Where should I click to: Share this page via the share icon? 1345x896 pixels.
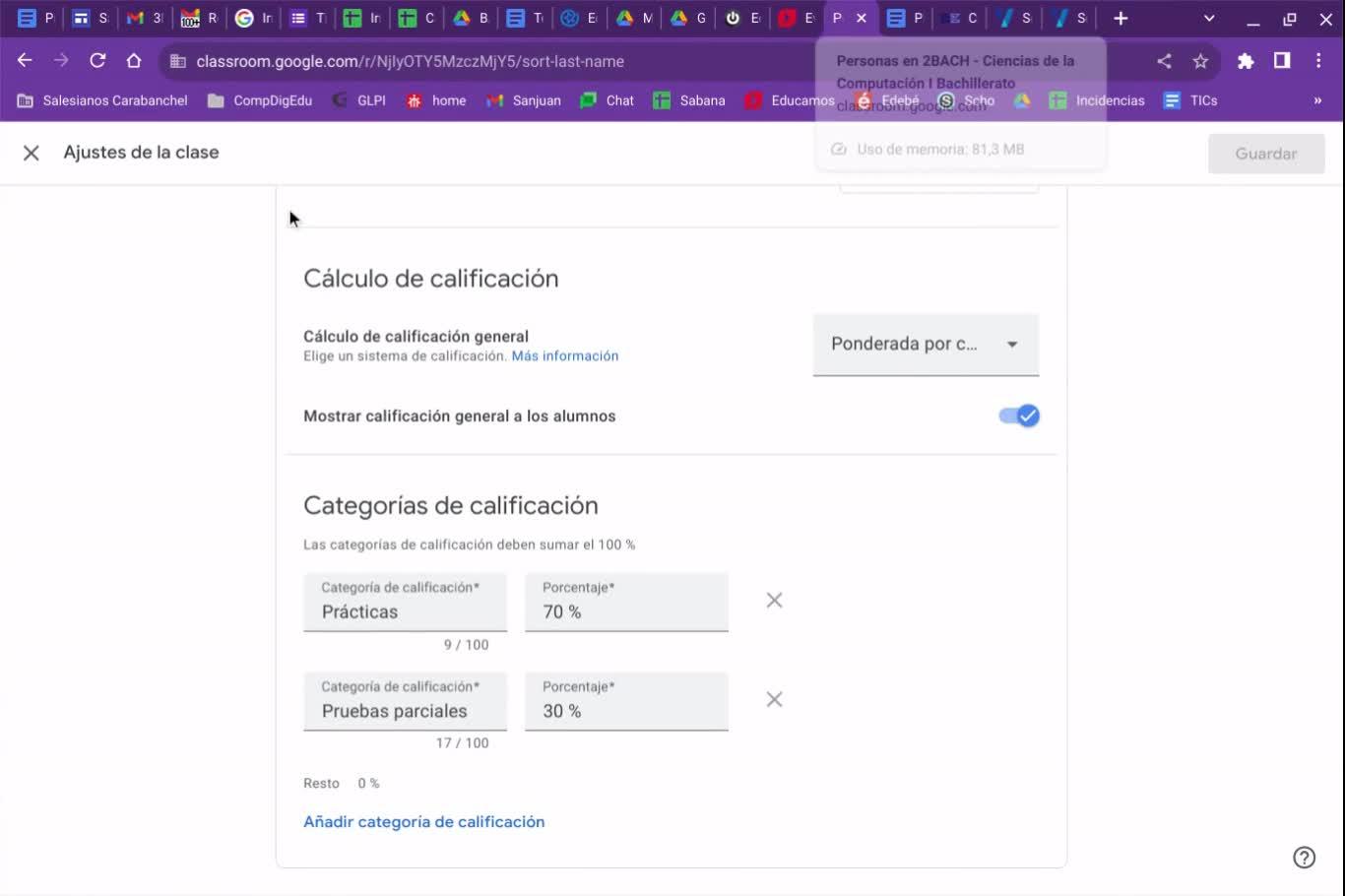pos(1164,61)
